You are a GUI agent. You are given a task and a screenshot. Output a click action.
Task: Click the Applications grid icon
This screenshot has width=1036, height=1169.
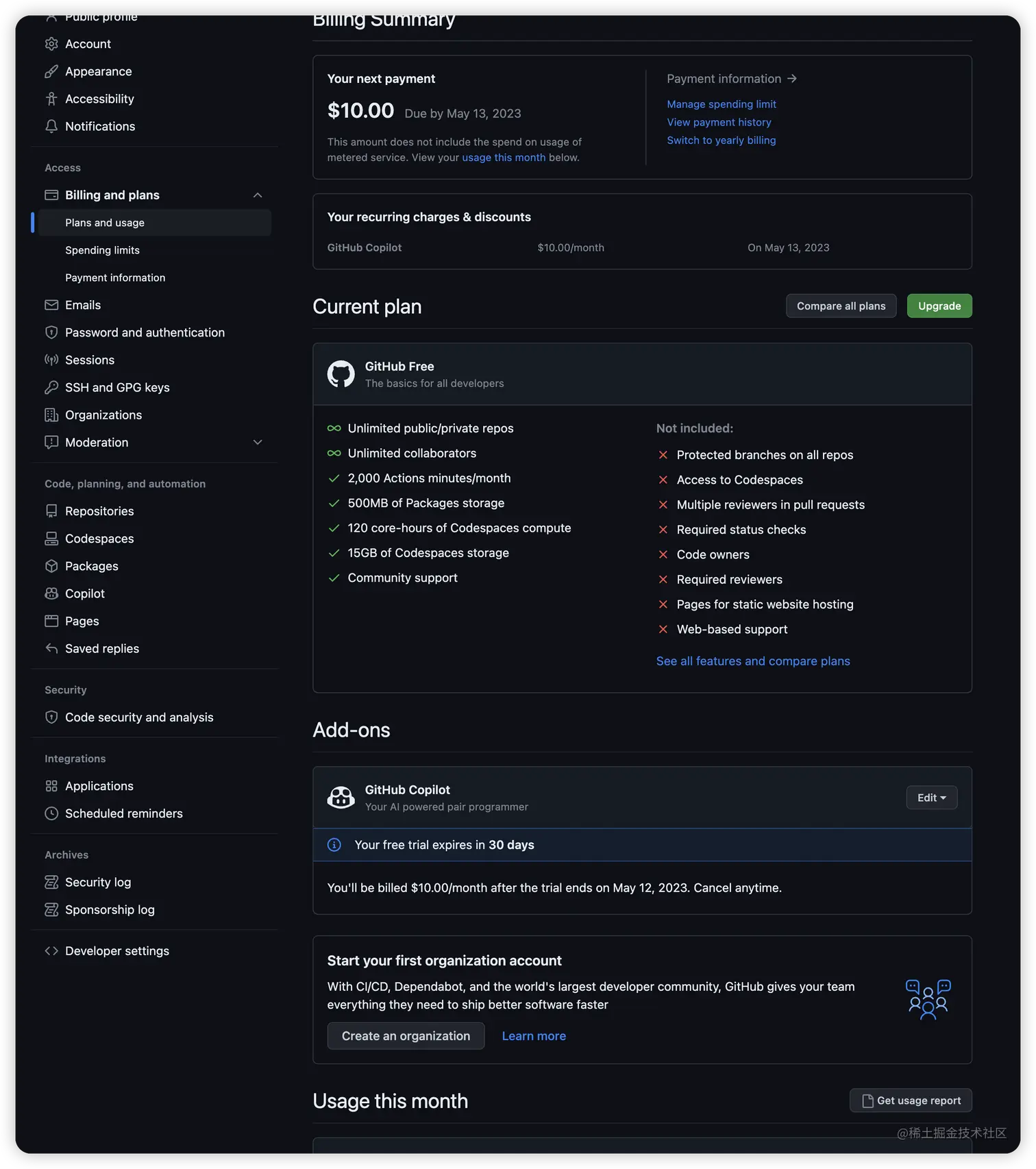(x=51, y=786)
